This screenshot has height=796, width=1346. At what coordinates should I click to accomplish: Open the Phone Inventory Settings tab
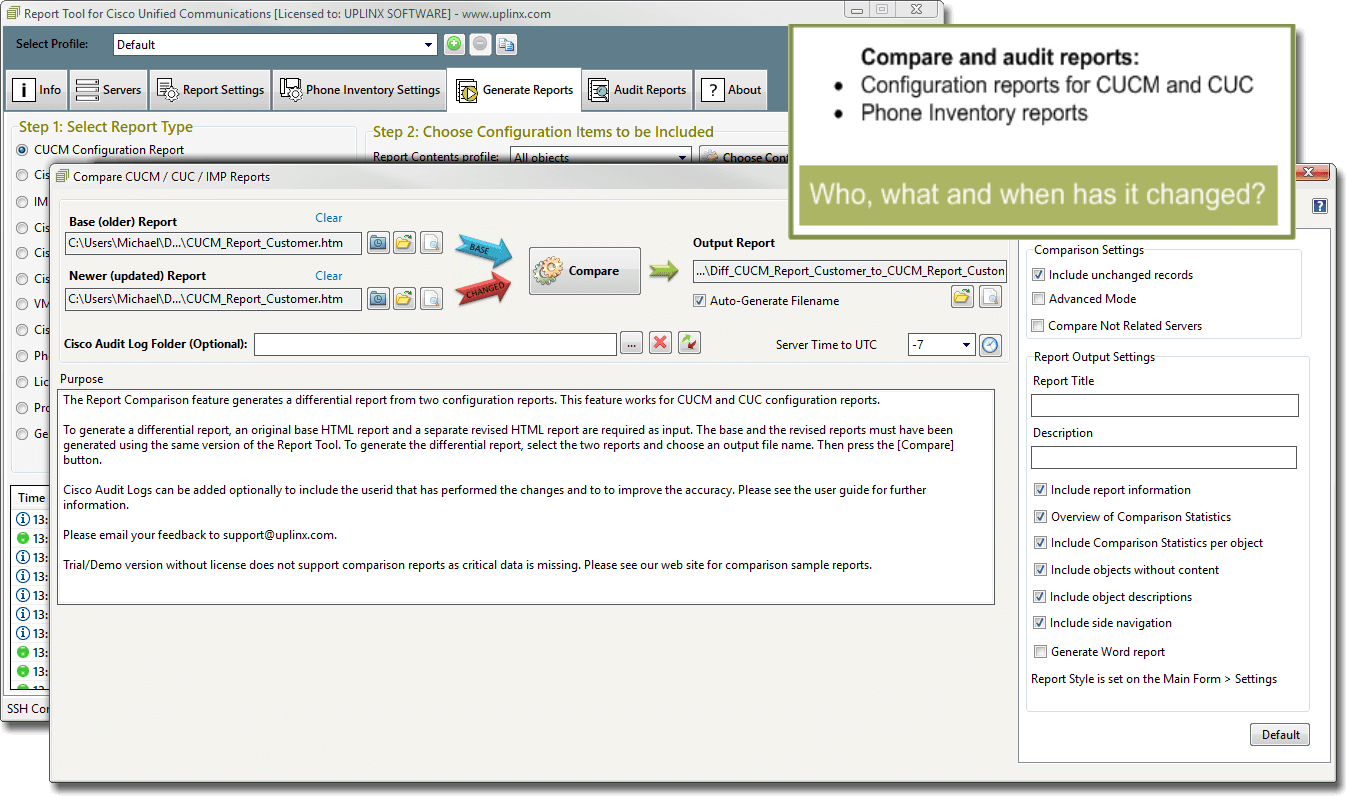click(x=361, y=89)
